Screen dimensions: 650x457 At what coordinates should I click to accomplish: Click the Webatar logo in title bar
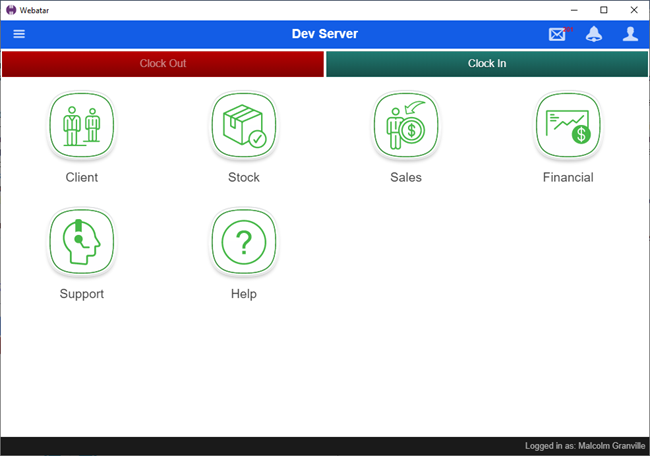(x=10, y=9)
